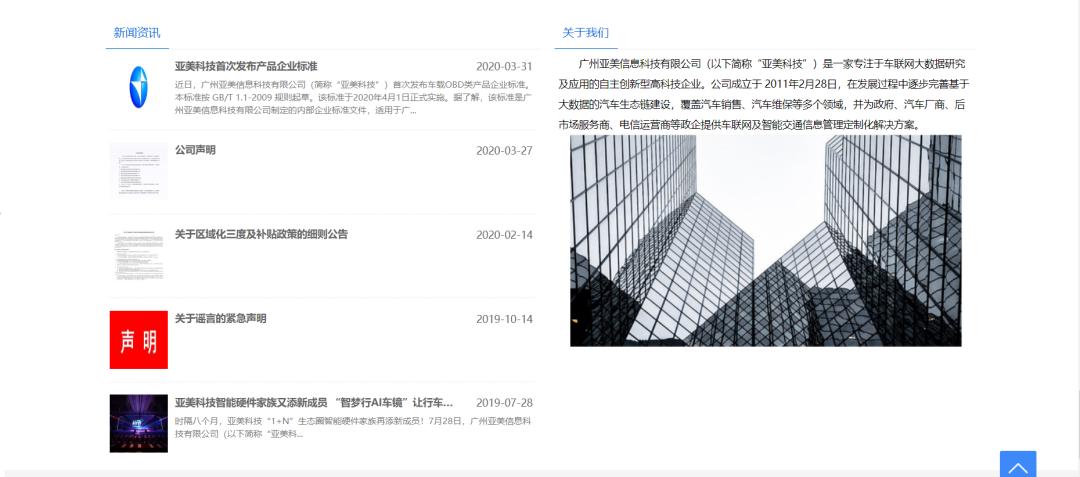This screenshot has height=477, width=1080.
Task: Click the blue star logo news thumbnail
Action: (138, 87)
